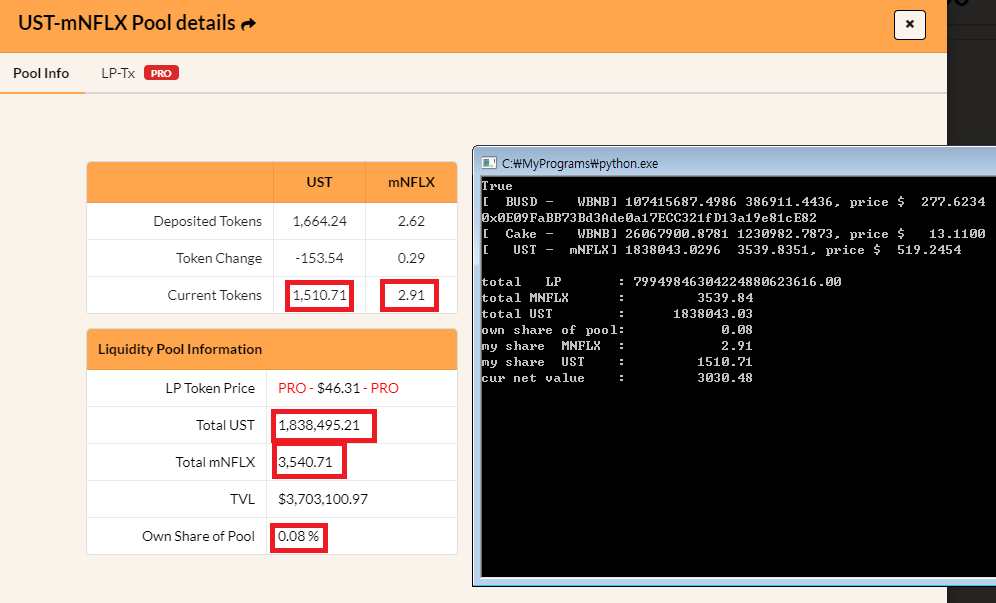Select Token Change value -153.54
Image resolution: width=996 pixels, height=603 pixels.
320,258
